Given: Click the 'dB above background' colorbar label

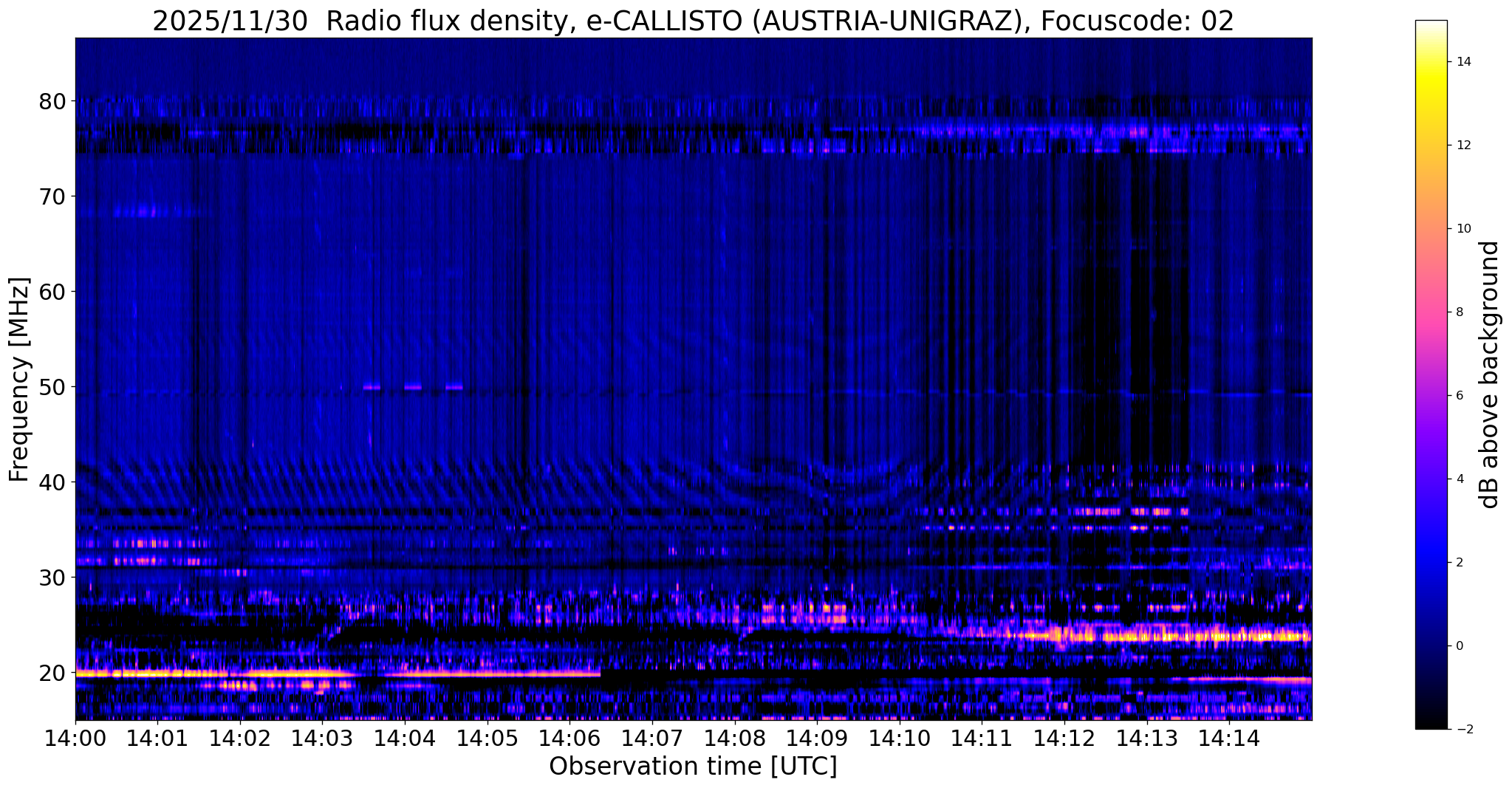Looking at the screenshot, I should [1491, 374].
